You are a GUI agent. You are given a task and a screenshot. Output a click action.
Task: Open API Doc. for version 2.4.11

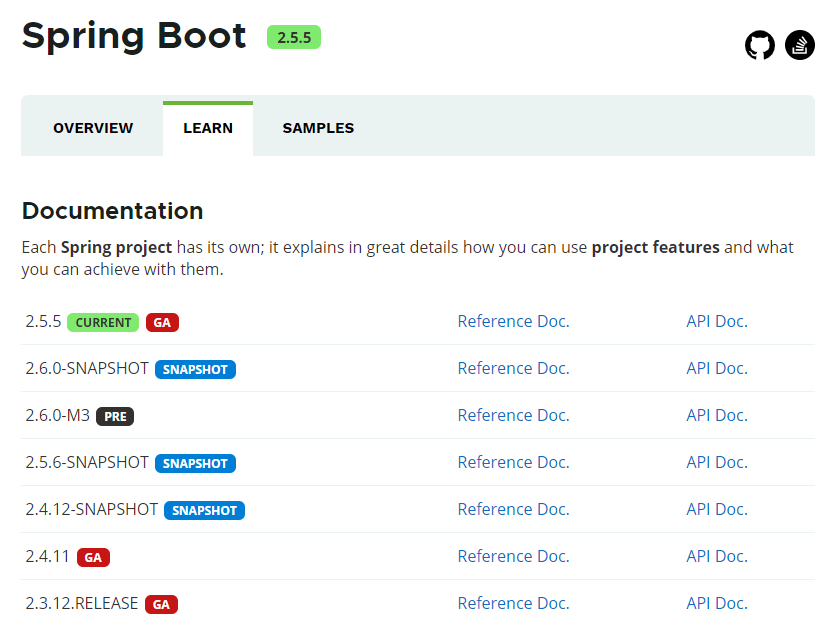pos(717,556)
